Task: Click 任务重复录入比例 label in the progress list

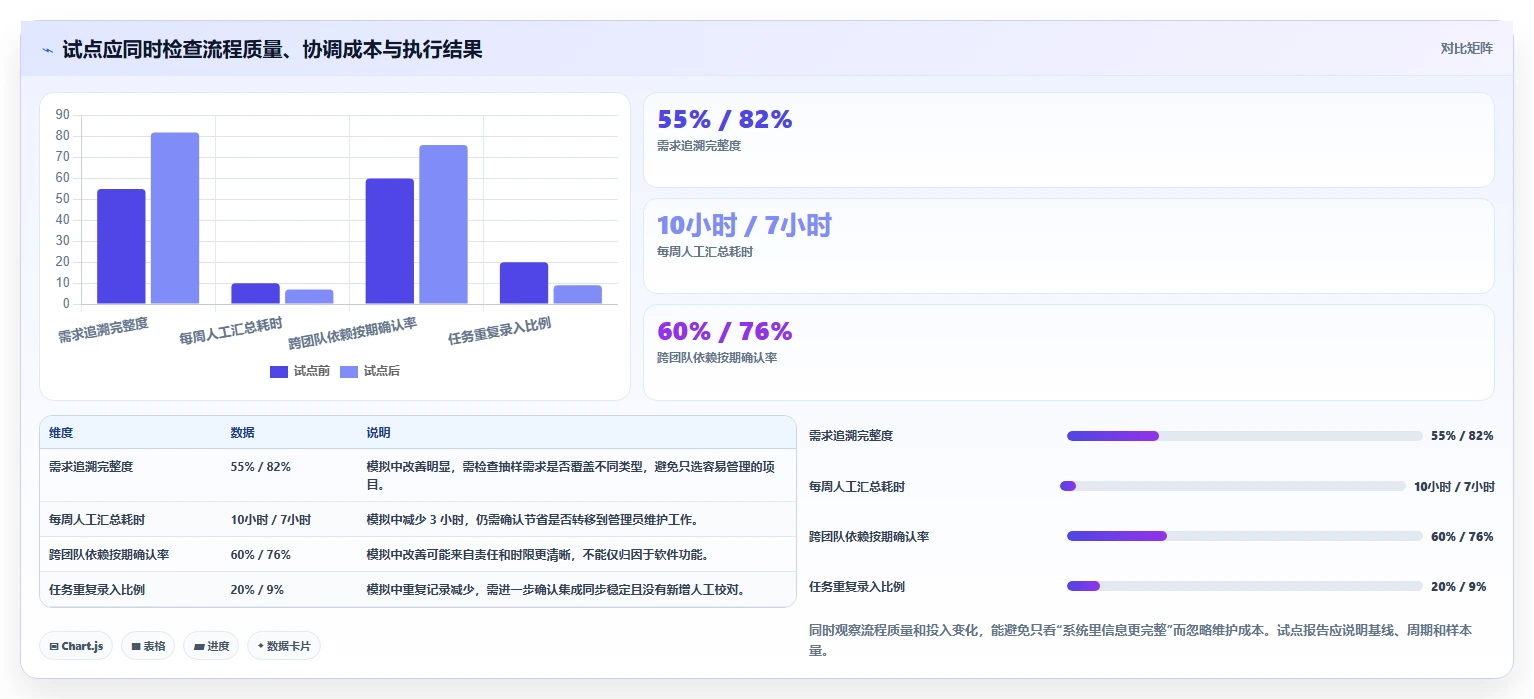Action: tap(857, 587)
